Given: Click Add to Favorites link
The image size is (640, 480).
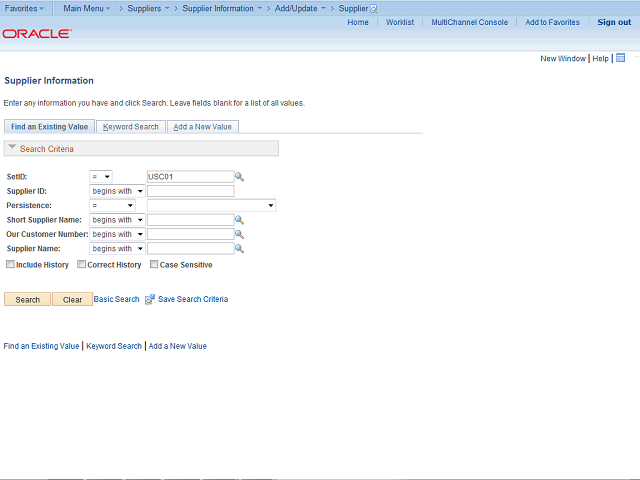Looking at the screenshot, I should click(552, 22).
